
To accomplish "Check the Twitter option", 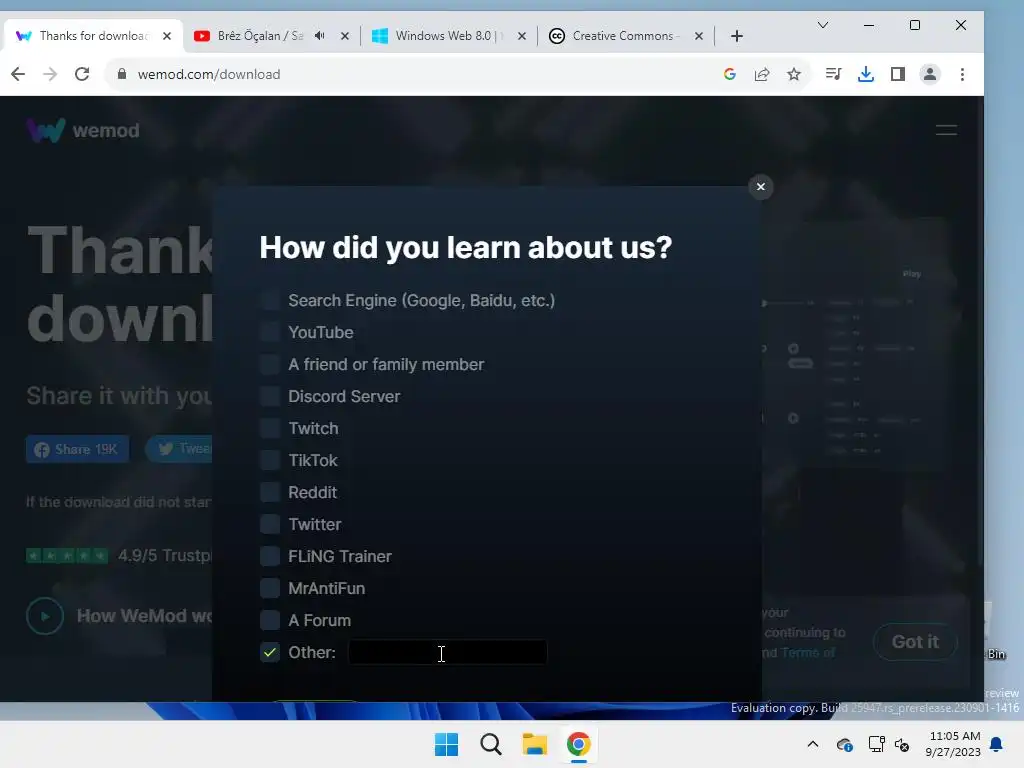I will [270, 524].
